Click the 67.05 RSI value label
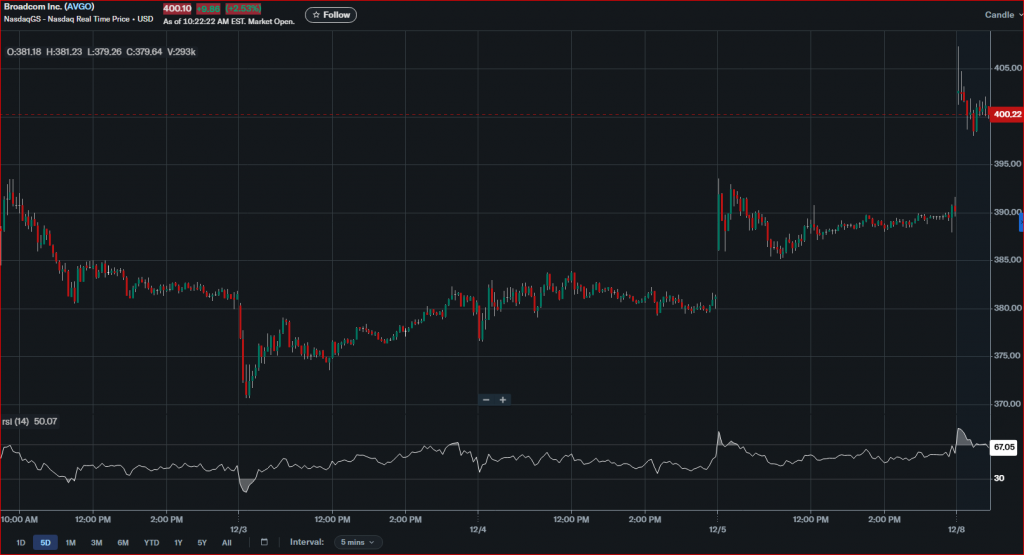1024x555 pixels. (1003, 446)
